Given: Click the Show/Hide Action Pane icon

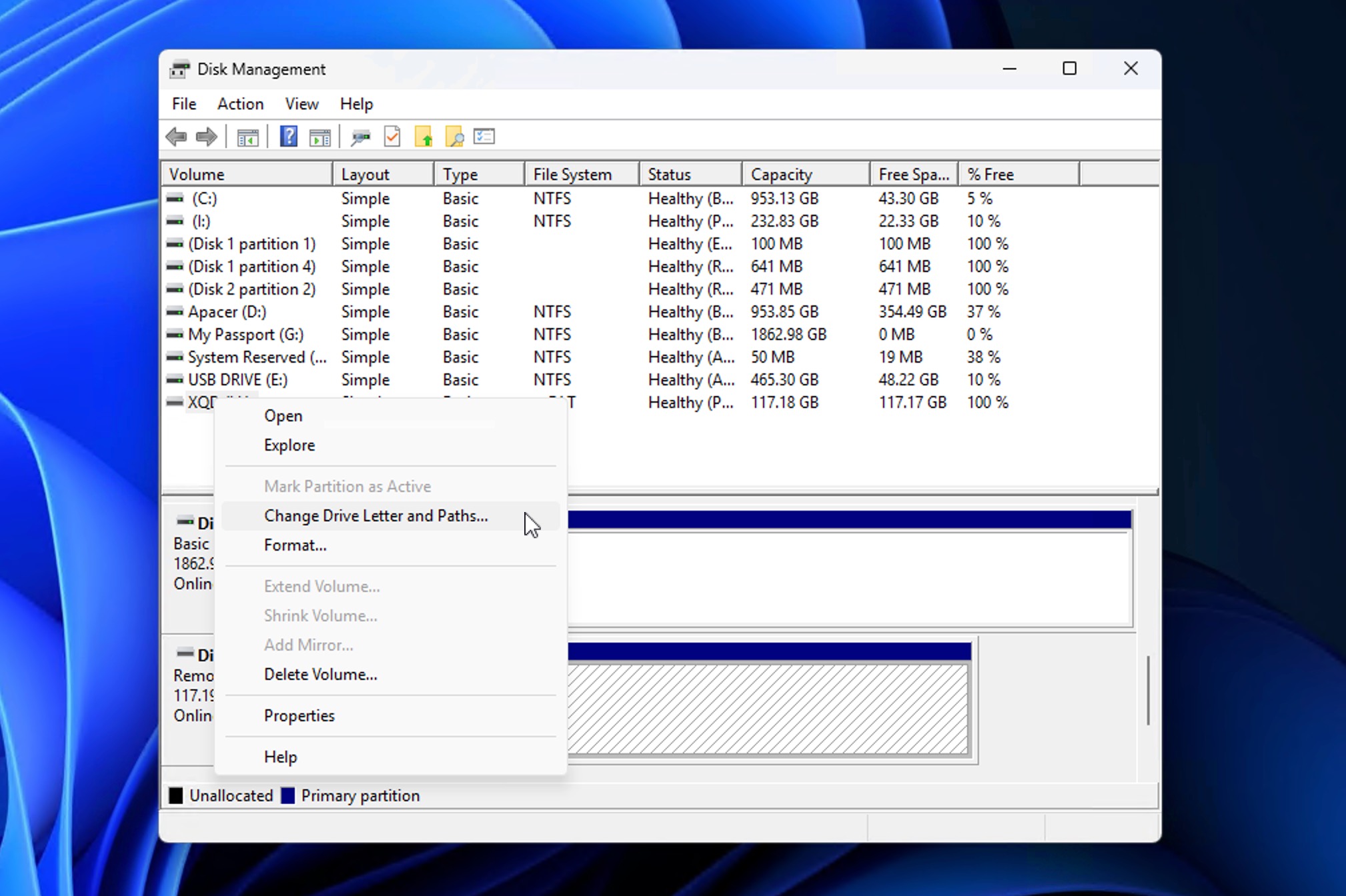Looking at the screenshot, I should (x=320, y=137).
